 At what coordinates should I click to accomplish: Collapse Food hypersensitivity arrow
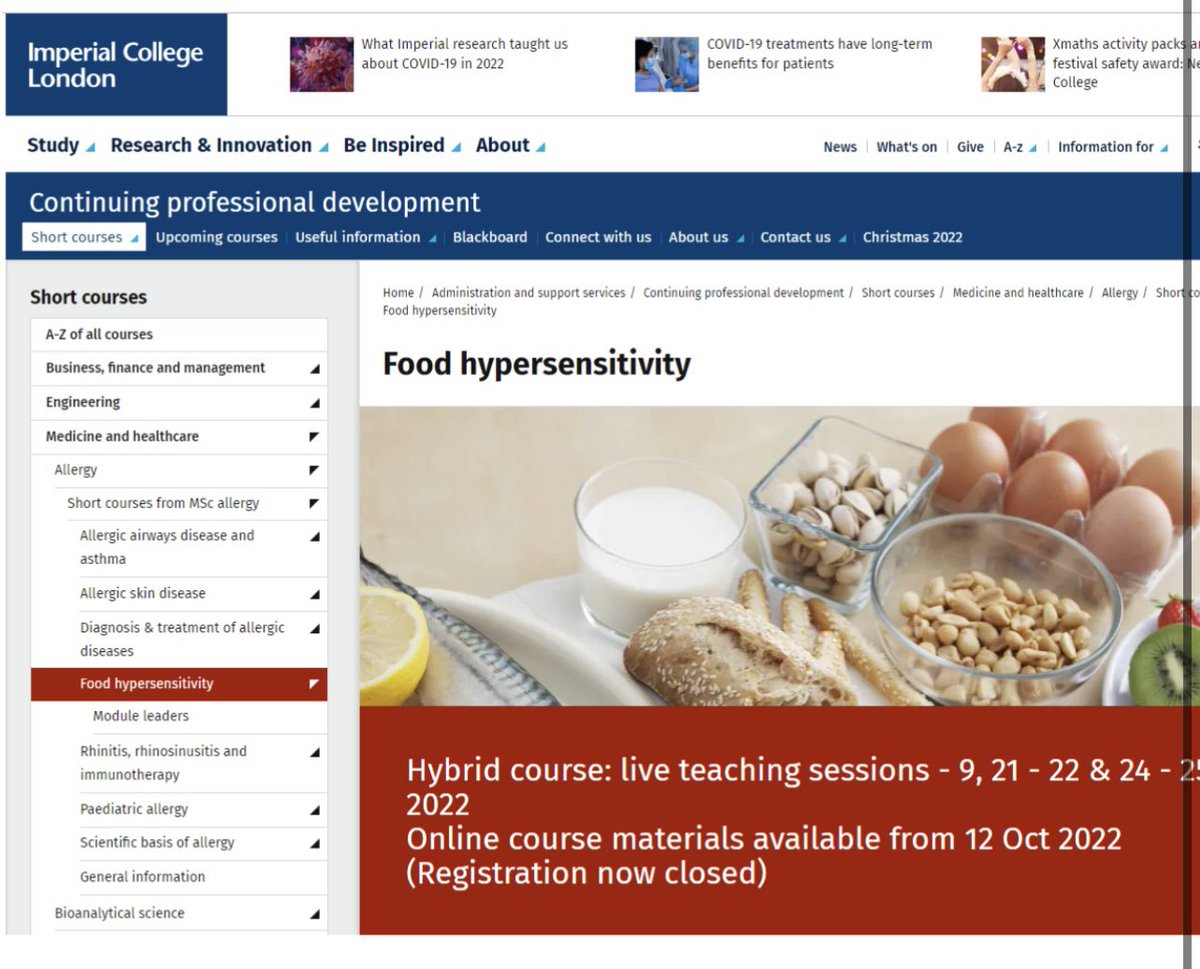(x=314, y=684)
